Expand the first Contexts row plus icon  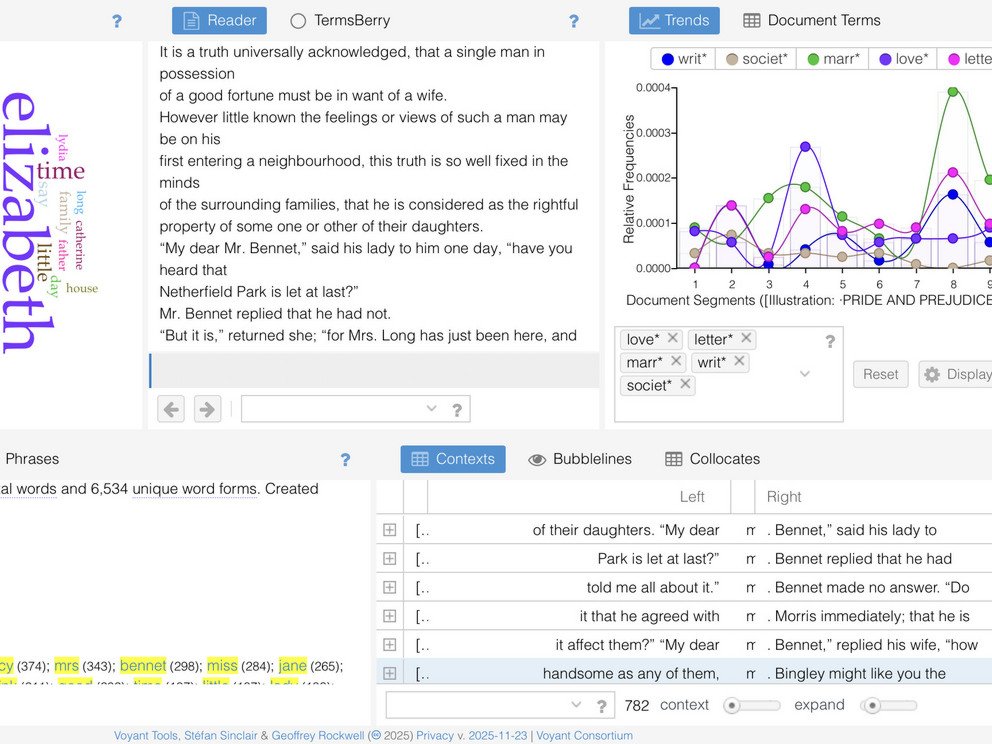coord(390,530)
